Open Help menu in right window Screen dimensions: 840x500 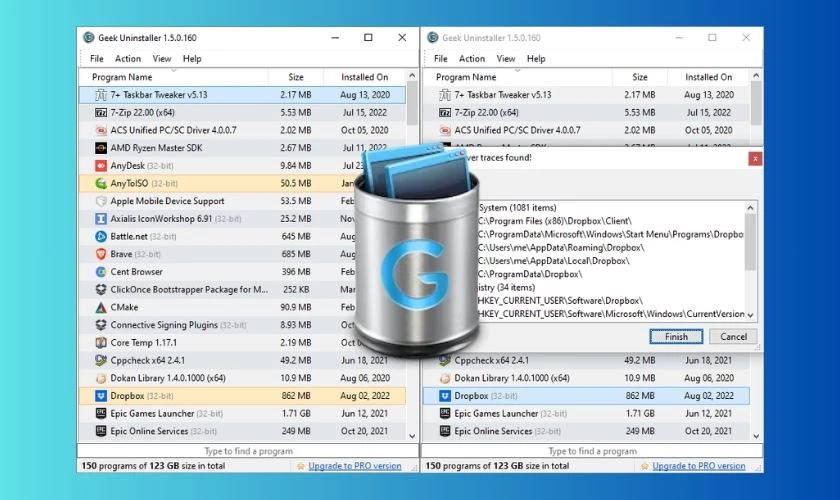pyautogui.click(x=536, y=58)
